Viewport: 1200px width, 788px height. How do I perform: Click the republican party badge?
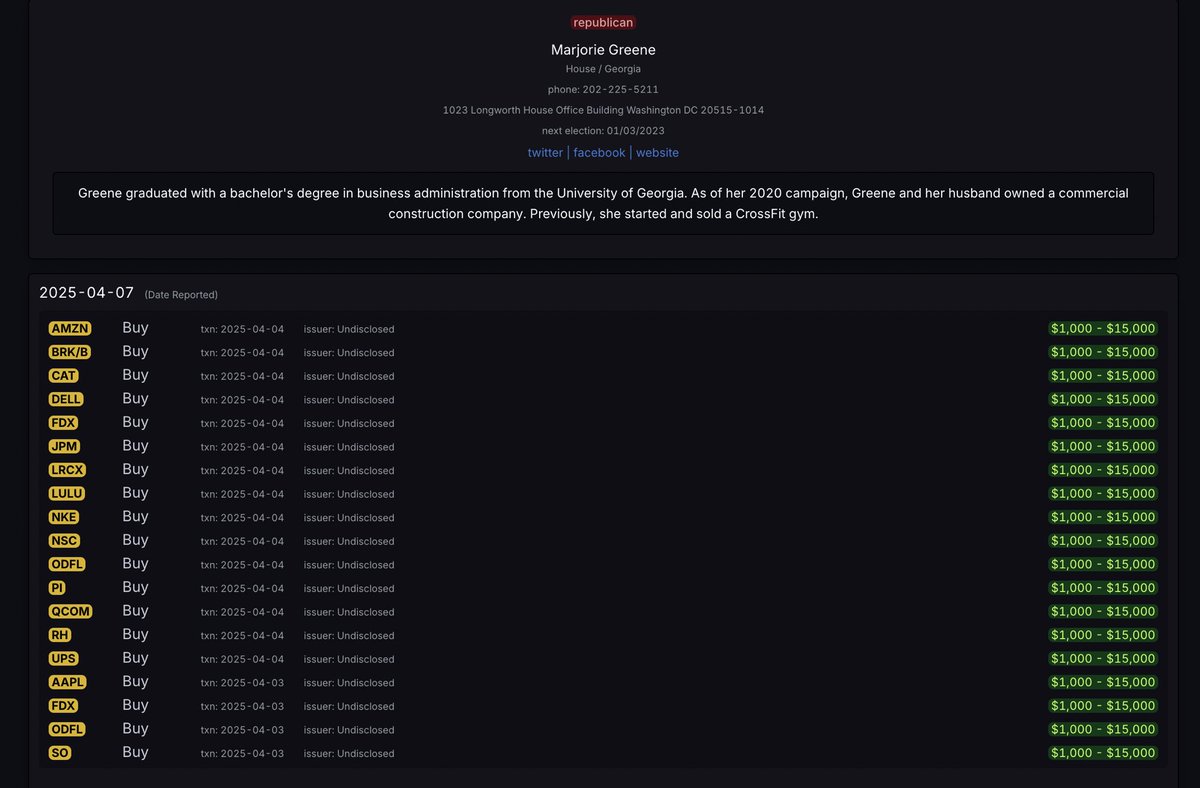[603, 22]
